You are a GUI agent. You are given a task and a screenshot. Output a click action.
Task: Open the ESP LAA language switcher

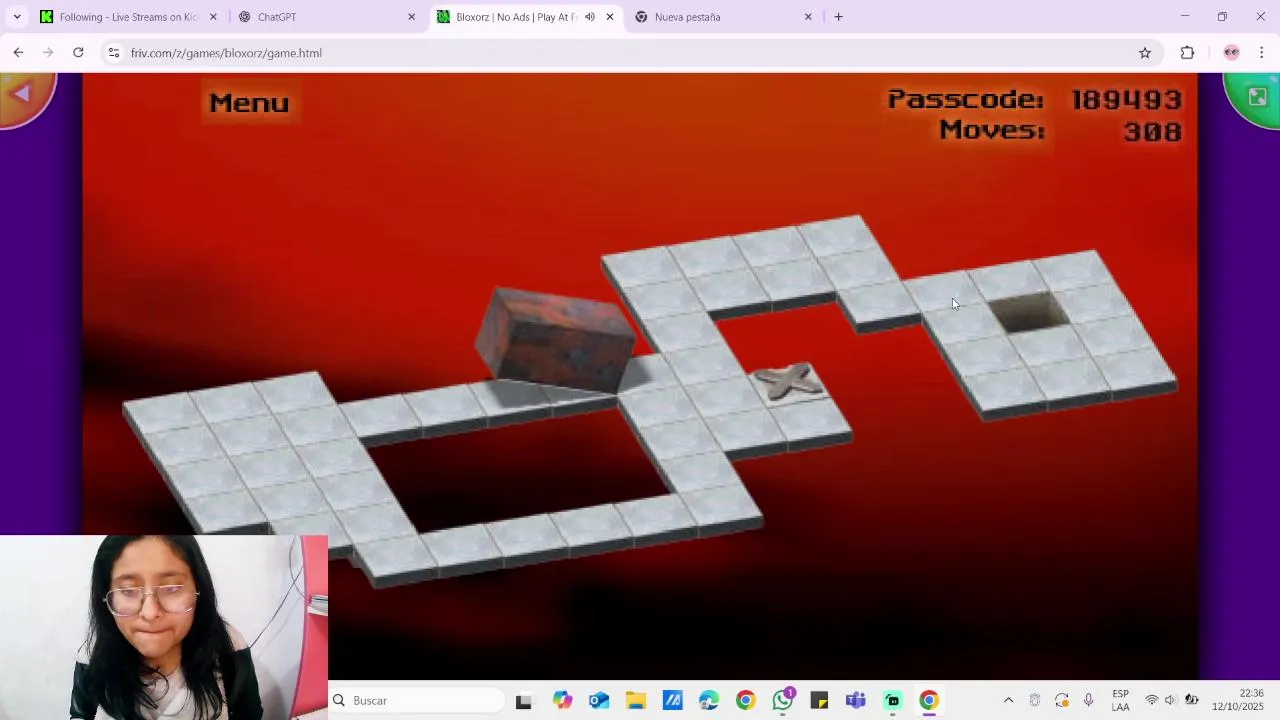(1121, 701)
